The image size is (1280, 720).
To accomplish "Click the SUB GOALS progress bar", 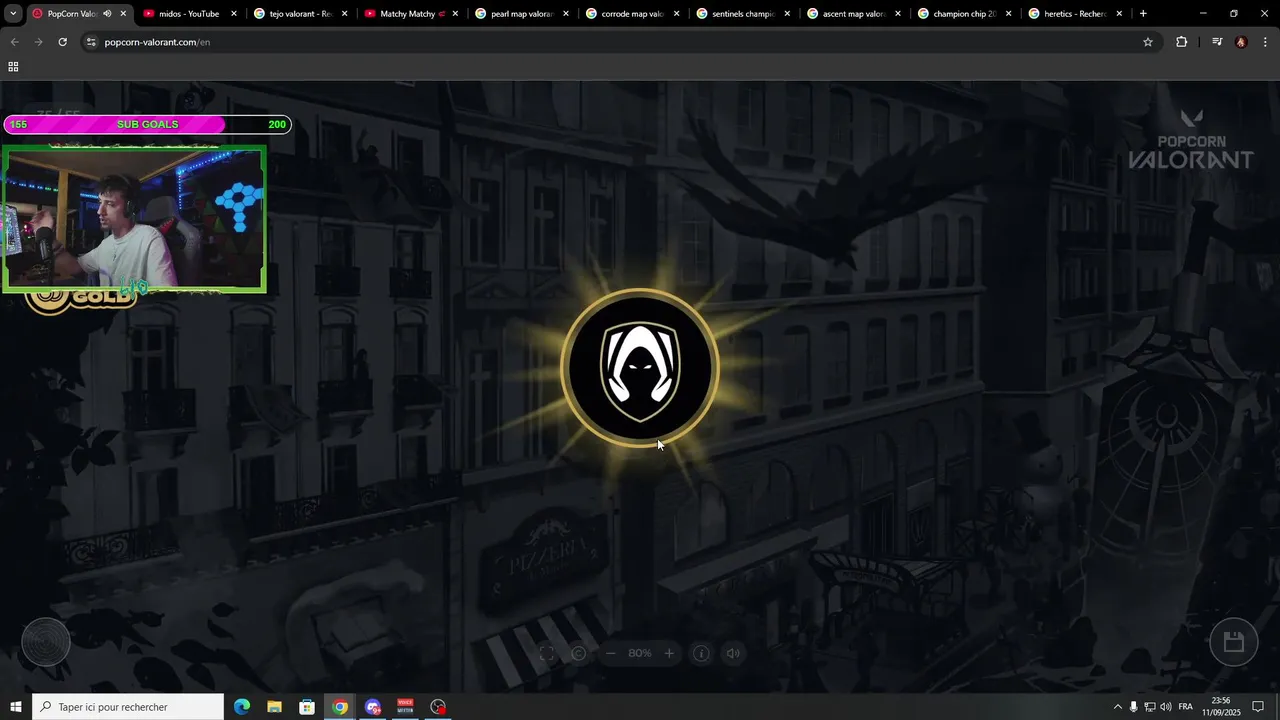I will [147, 124].
